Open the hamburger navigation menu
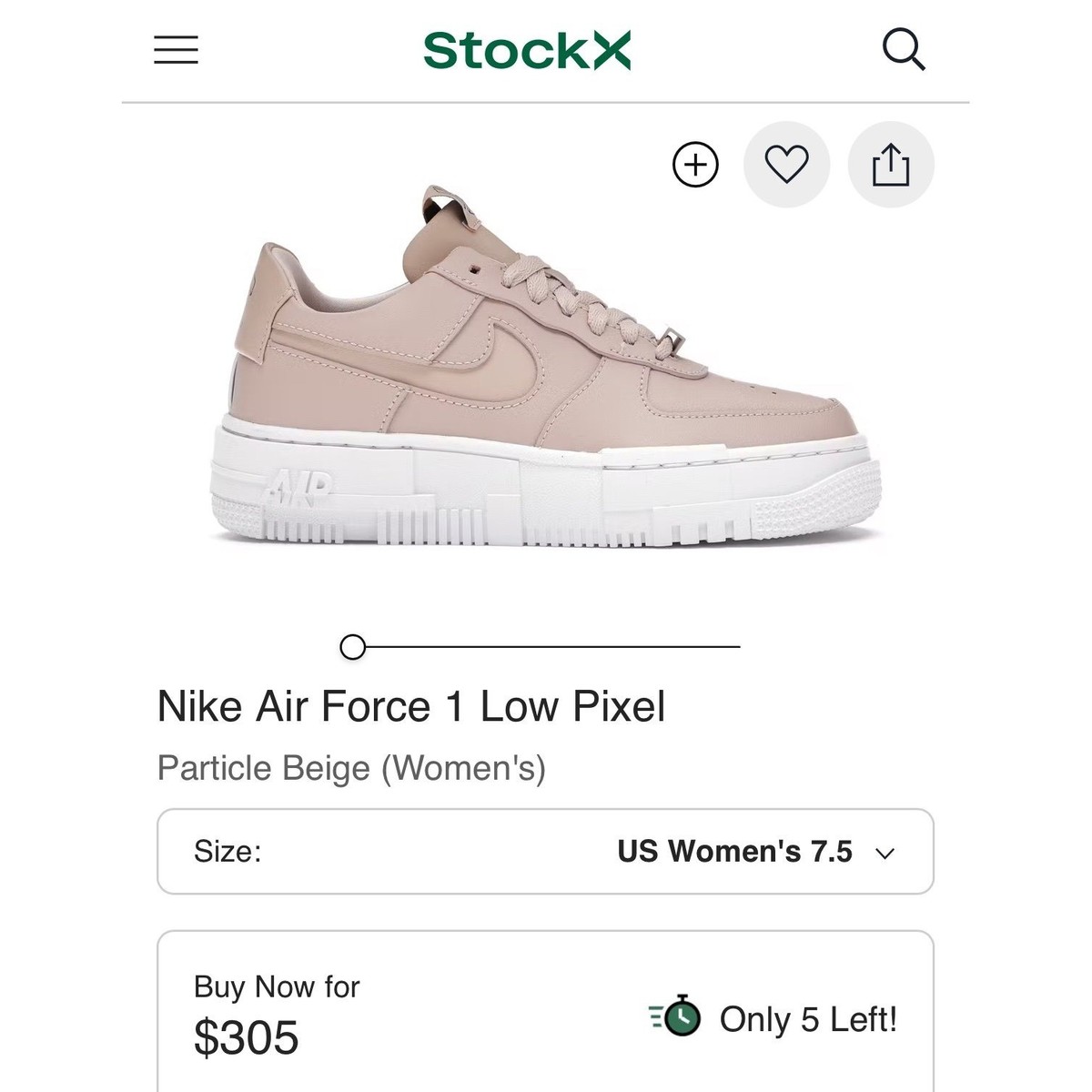The width and height of the screenshot is (1092, 1092). click(x=176, y=50)
